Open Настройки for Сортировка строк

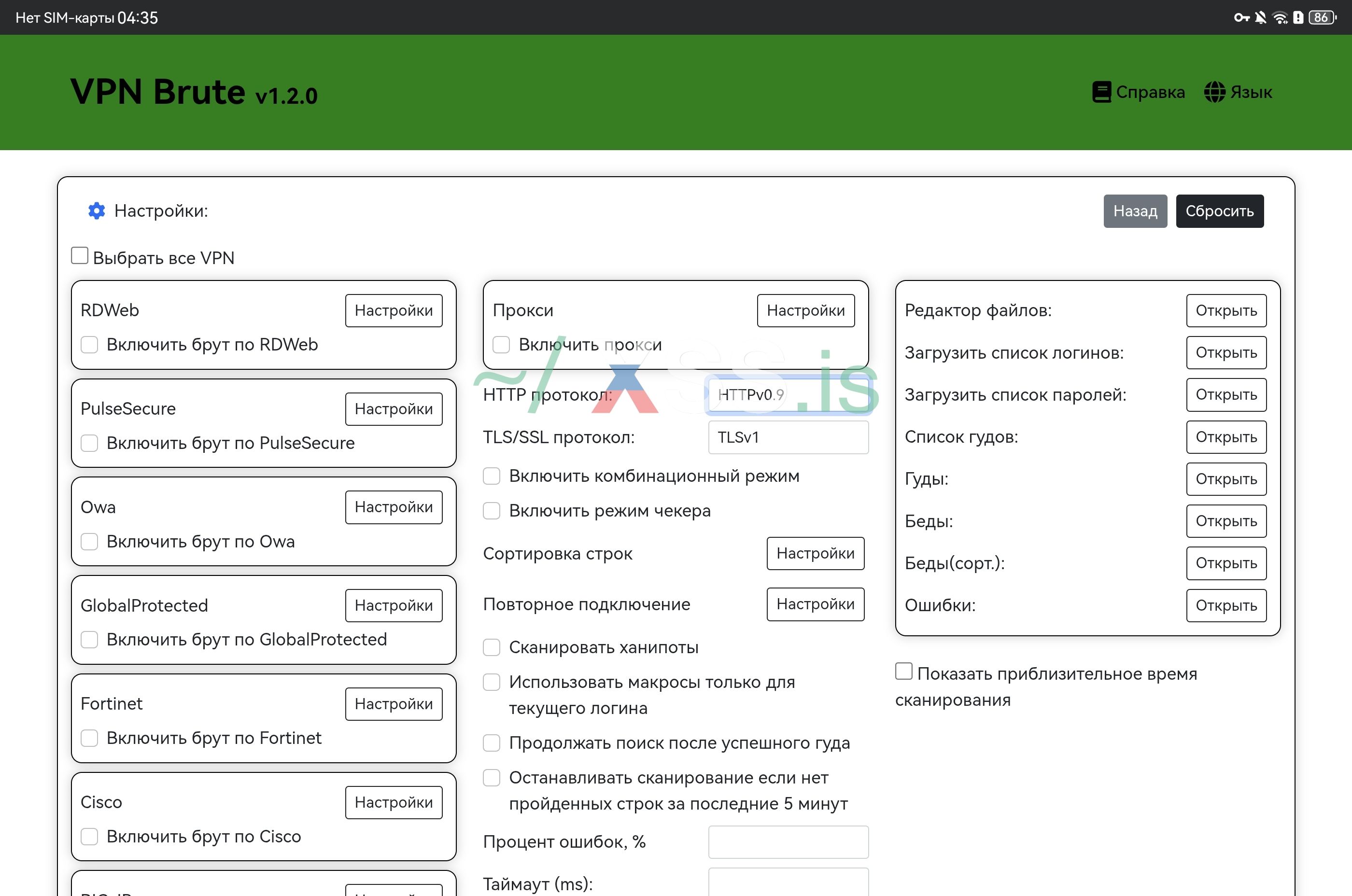click(816, 553)
